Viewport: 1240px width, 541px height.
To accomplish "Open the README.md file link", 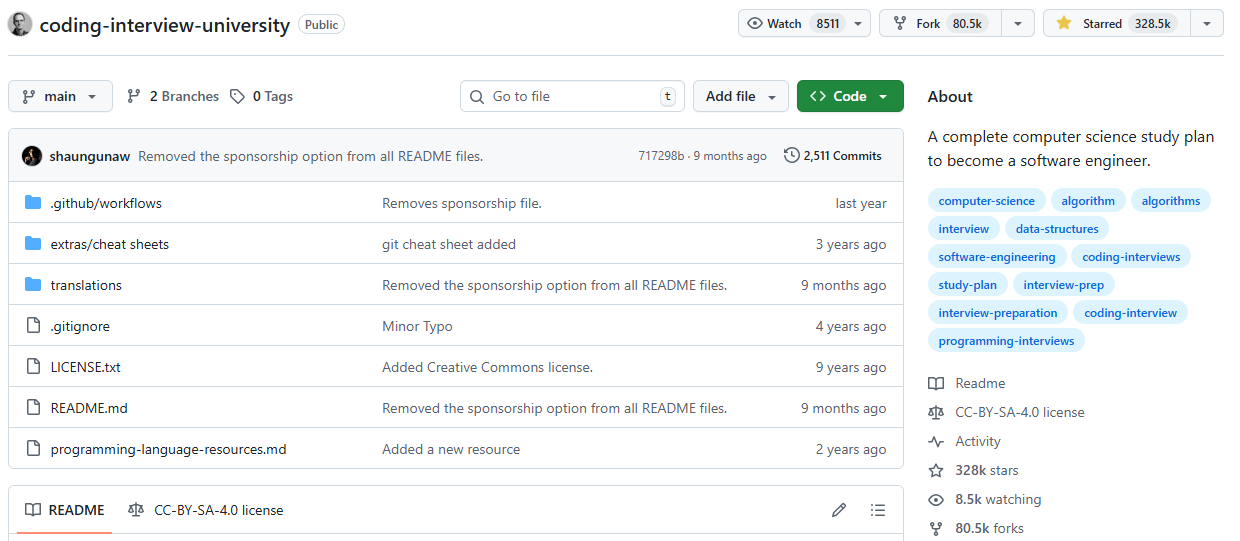I will (89, 408).
